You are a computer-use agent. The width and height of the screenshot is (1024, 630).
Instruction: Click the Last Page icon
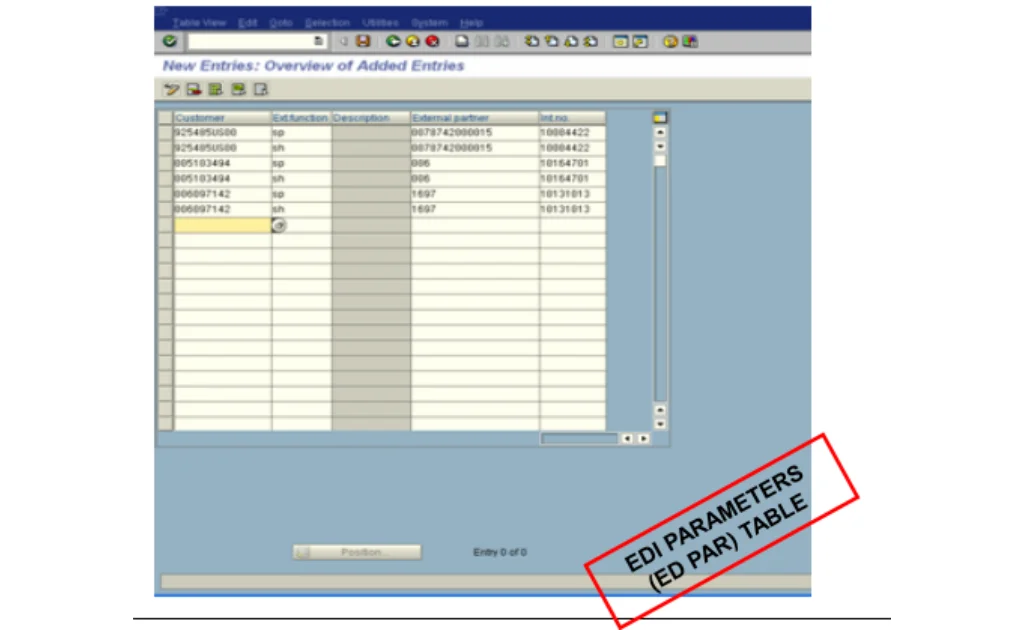pos(591,41)
